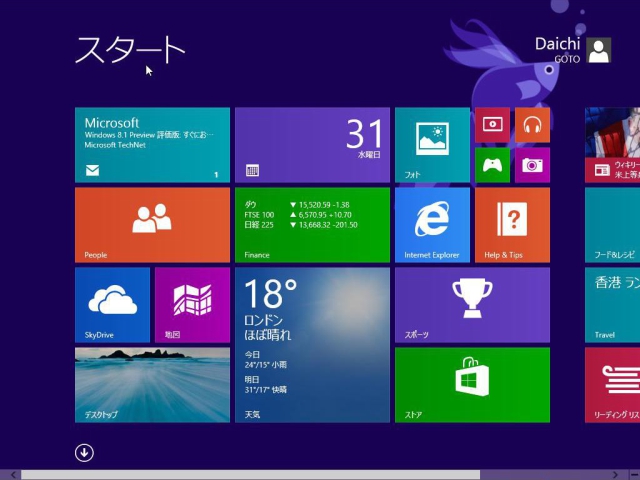Launch the Video app small tile

492,125
